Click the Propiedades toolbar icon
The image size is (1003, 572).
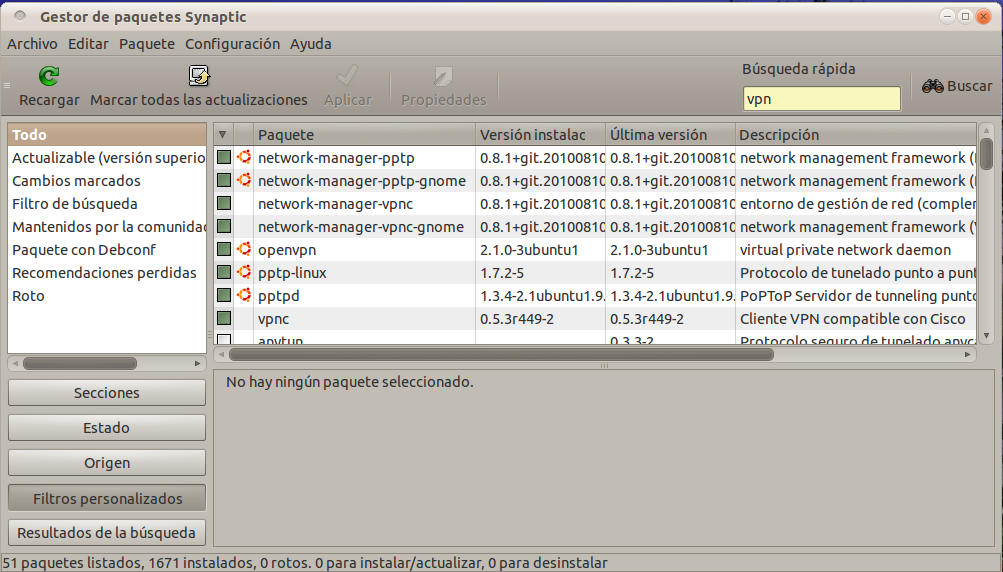[x=443, y=76]
